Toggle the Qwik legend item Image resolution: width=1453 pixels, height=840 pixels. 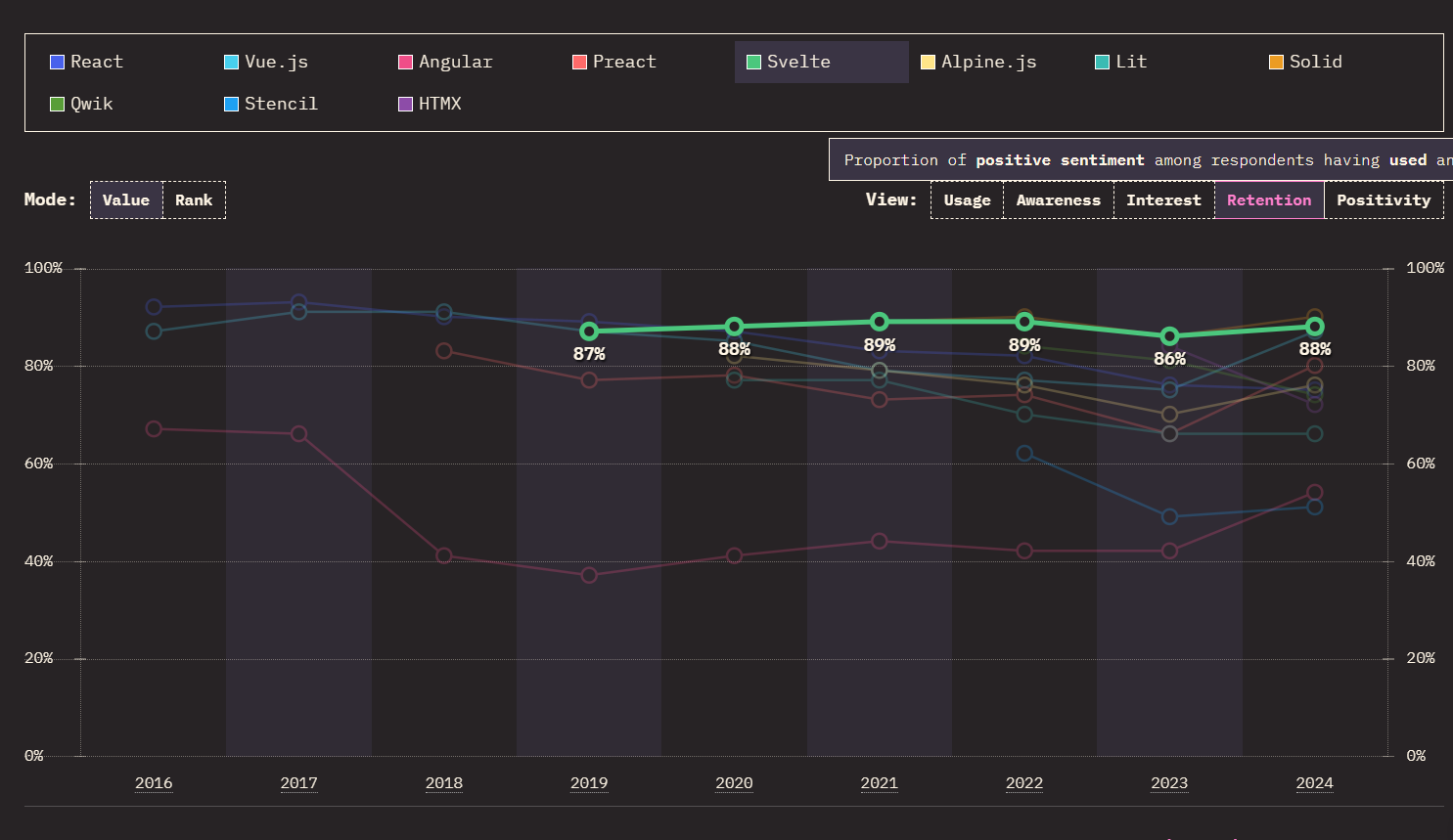coord(124,104)
